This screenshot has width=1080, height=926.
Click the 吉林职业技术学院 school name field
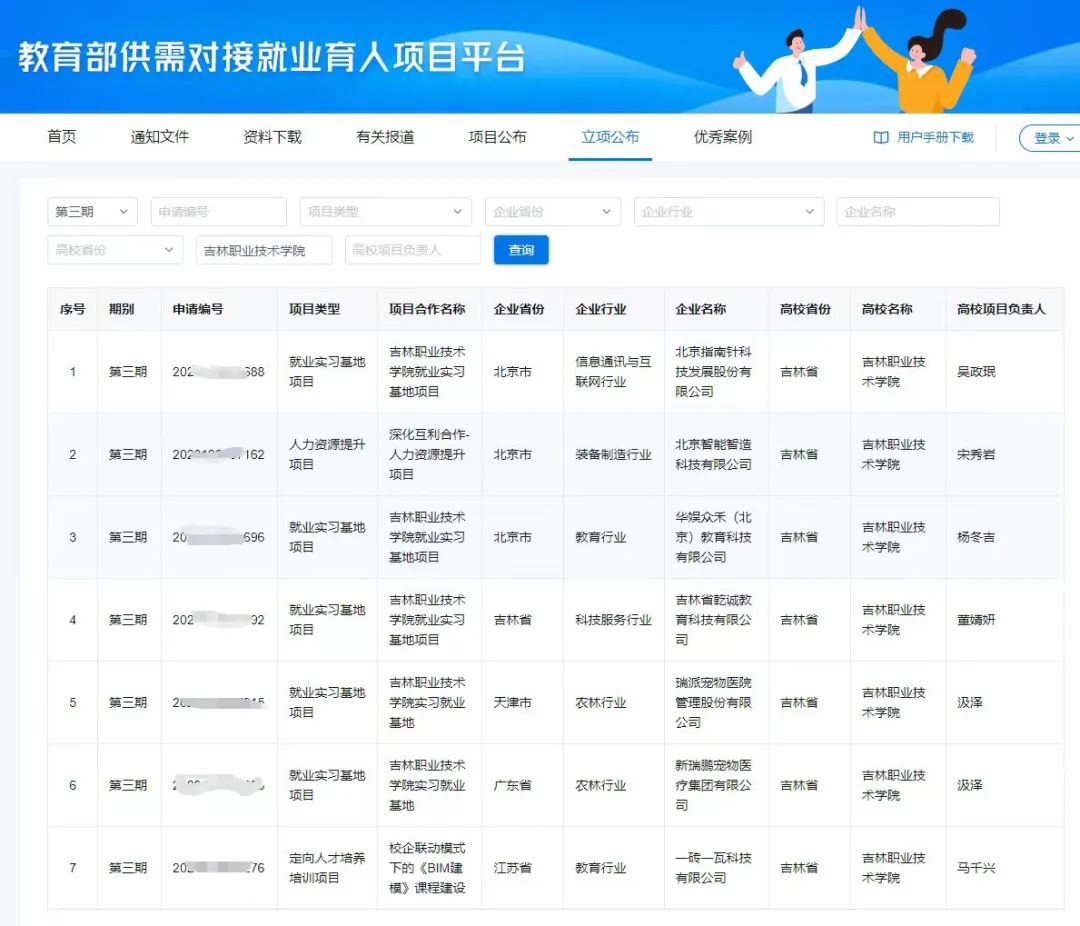point(263,250)
